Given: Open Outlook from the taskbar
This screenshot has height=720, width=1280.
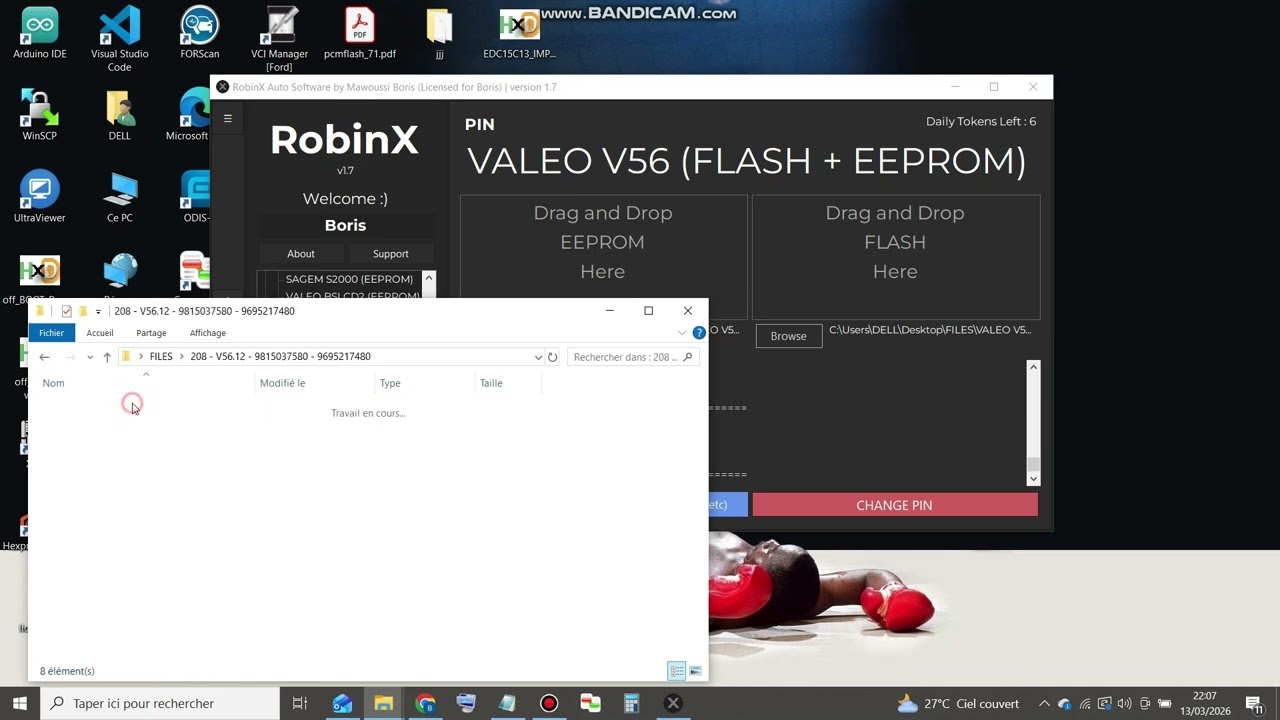Looking at the screenshot, I should pos(342,703).
